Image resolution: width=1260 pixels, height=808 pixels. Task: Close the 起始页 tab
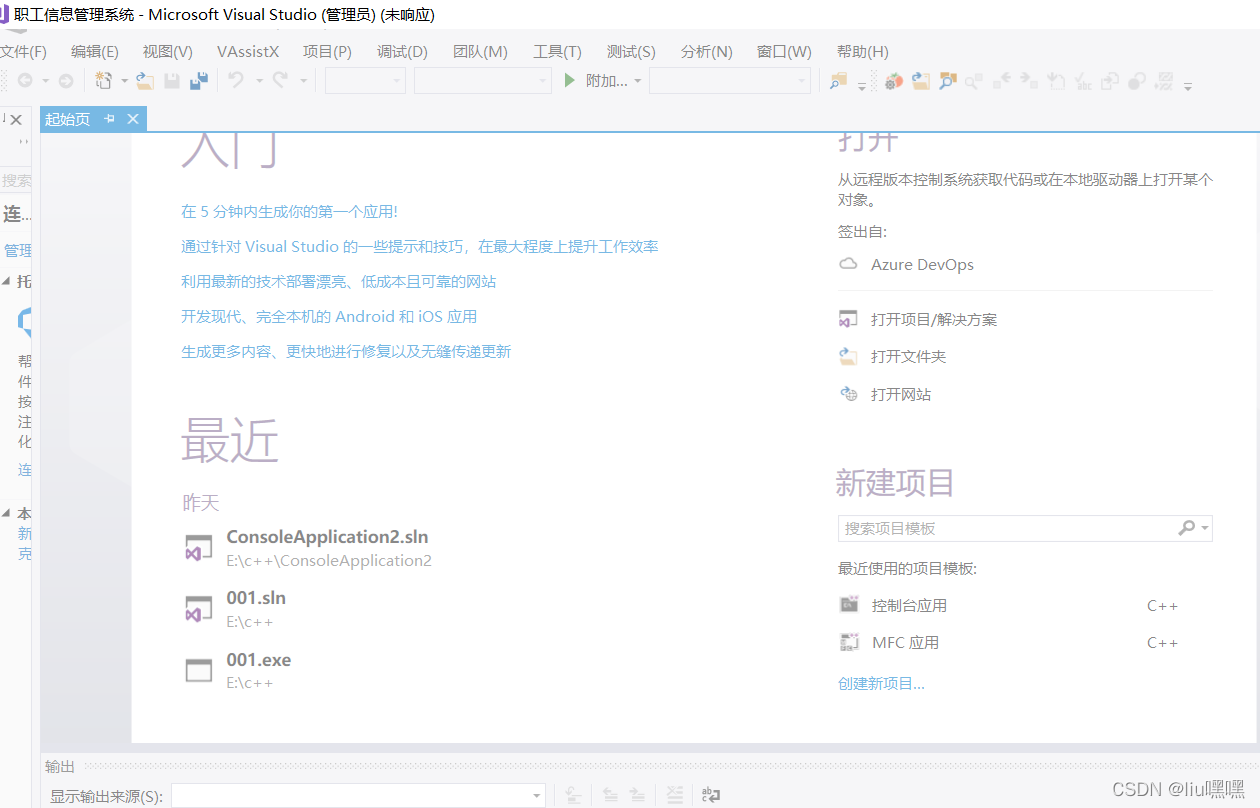pos(133,119)
